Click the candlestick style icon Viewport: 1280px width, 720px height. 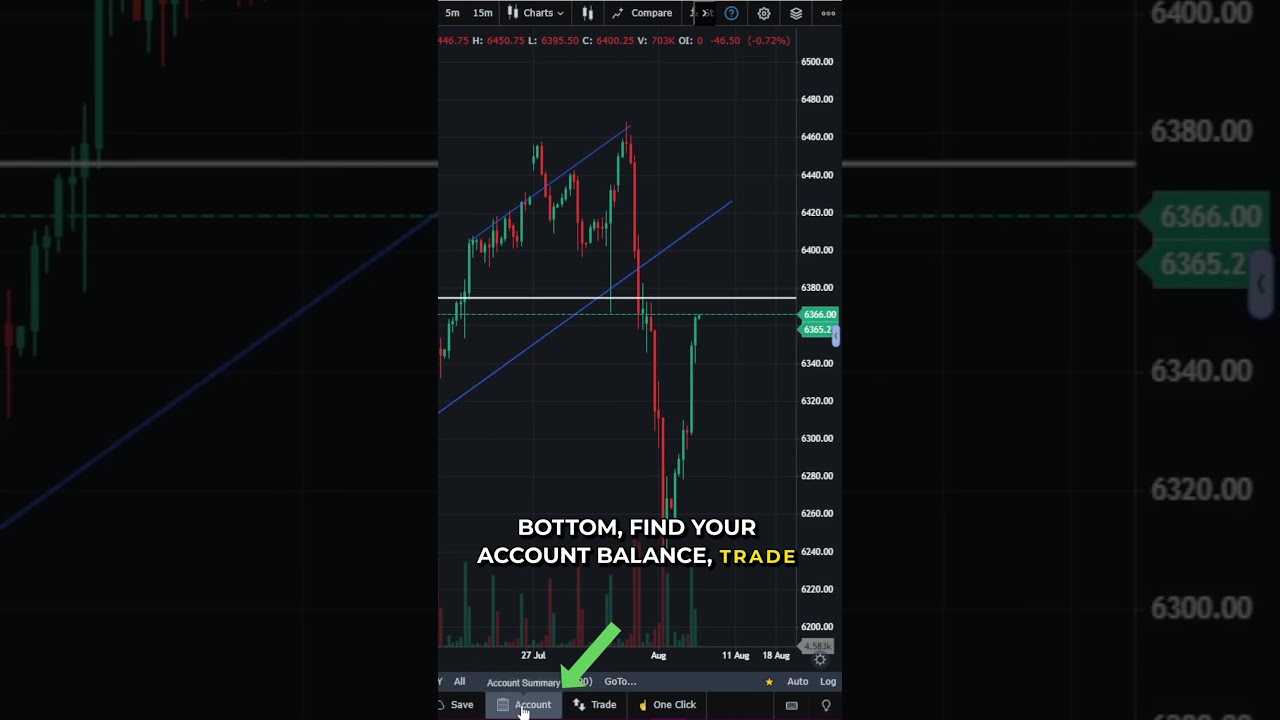click(588, 13)
